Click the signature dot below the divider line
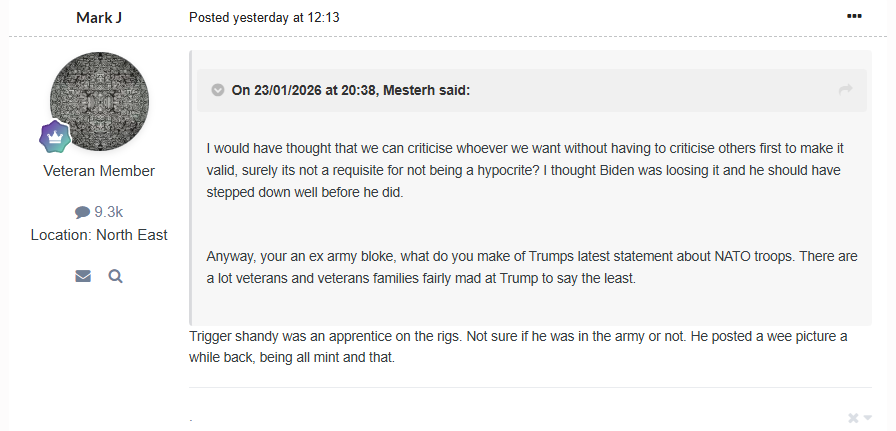Viewport: 896px width, 431px height. (x=191, y=420)
